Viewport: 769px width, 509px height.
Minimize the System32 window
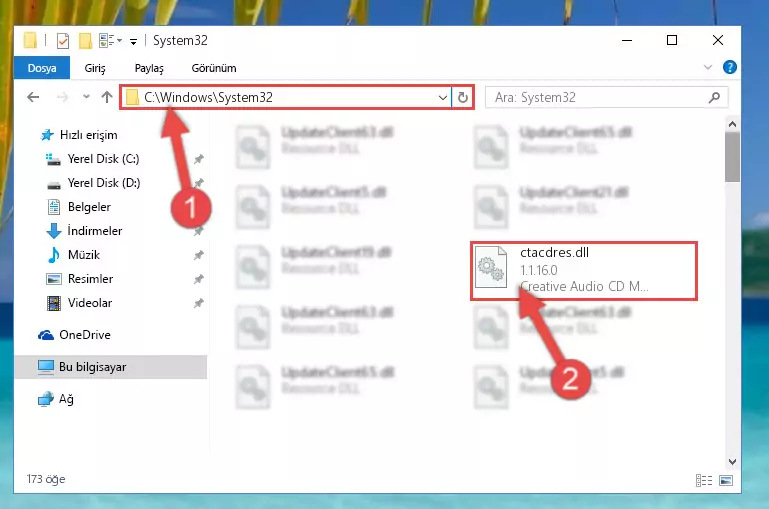coord(627,40)
